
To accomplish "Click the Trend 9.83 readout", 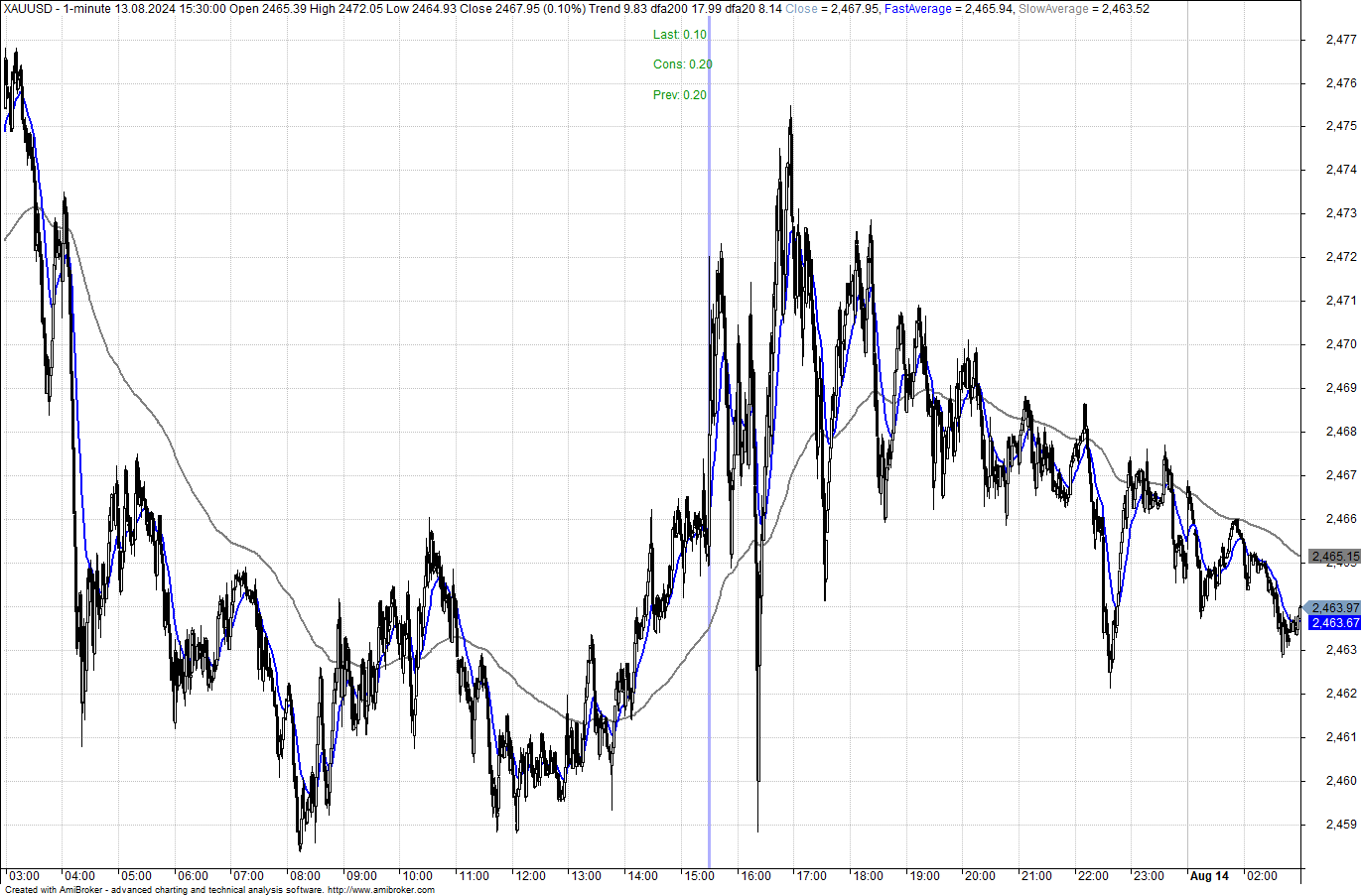I will point(616,9).
